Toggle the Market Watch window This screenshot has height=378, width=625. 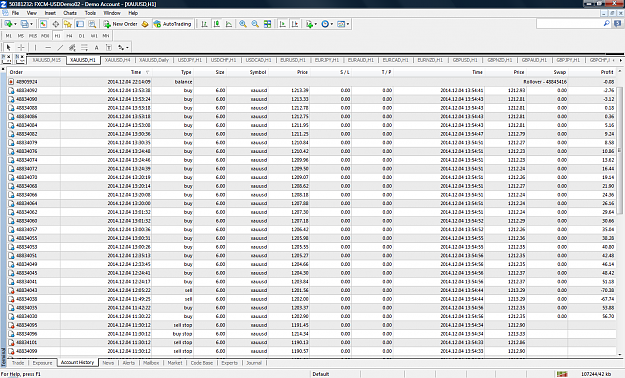coord(43,24)
